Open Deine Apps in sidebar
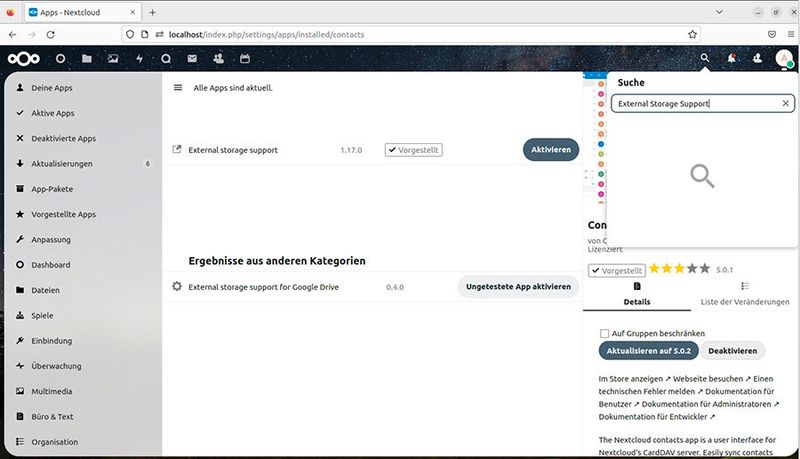Screen dimensions: 800x459 pyautogui.click(x=84, y=88)
